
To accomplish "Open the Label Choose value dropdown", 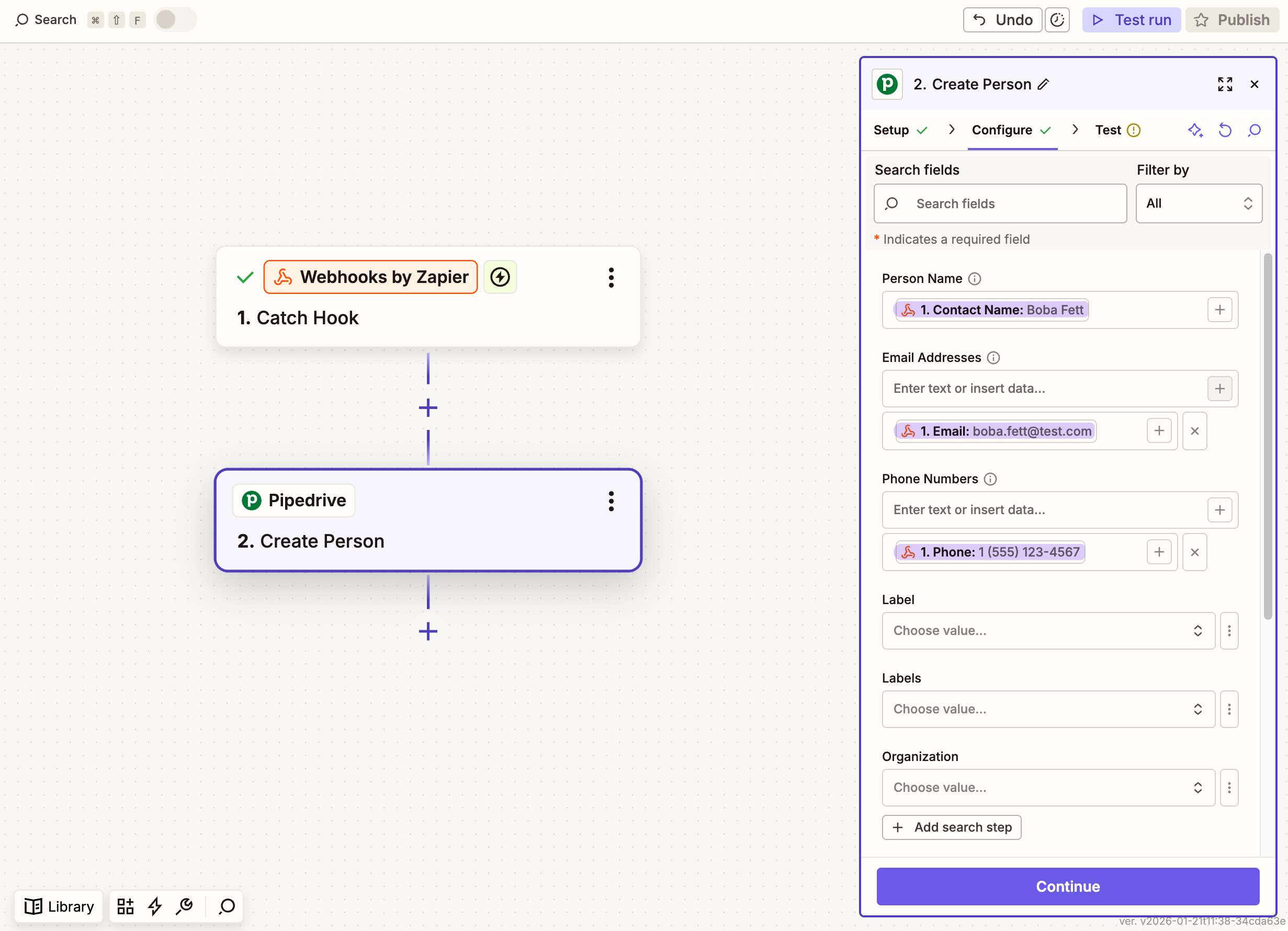I will click(1047, 630).
